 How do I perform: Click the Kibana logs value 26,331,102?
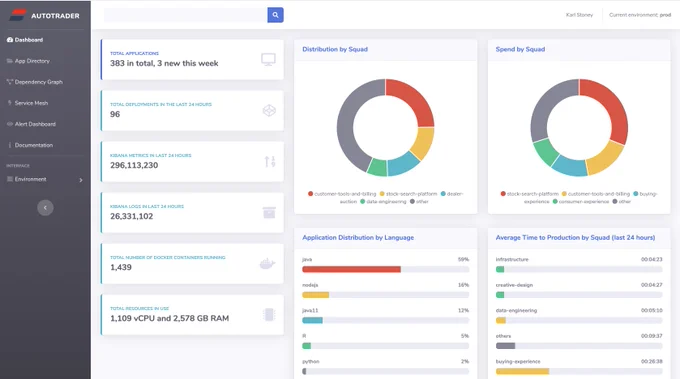pos(131,216)
